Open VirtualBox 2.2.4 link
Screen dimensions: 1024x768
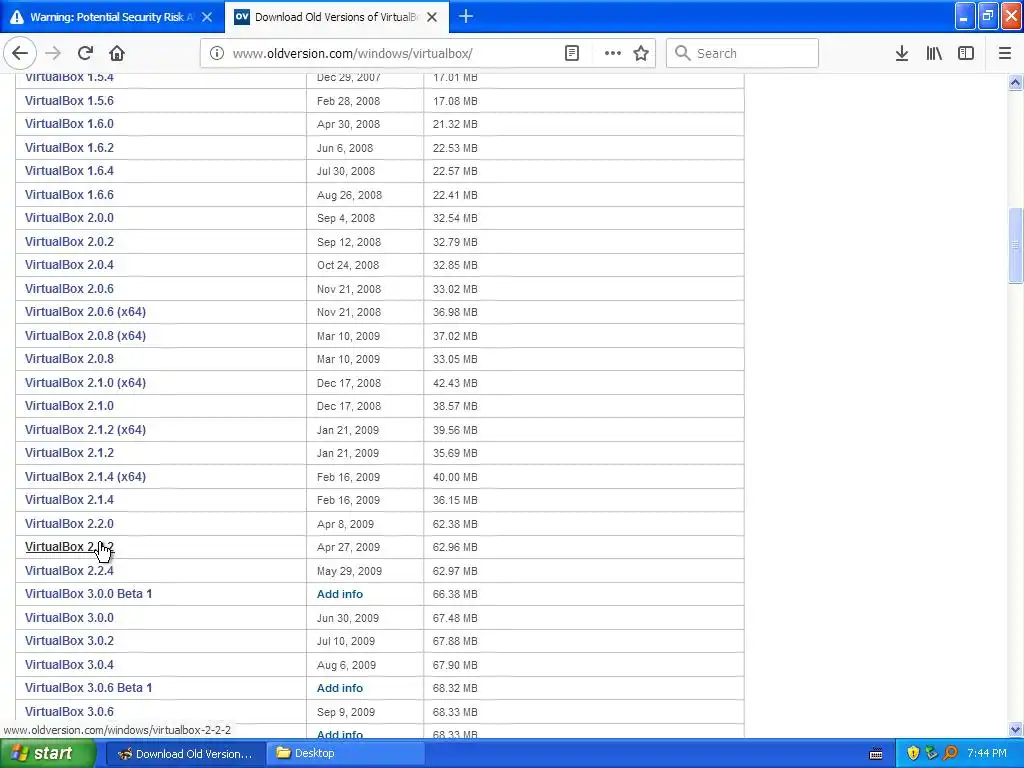click(x=69, y=571)
